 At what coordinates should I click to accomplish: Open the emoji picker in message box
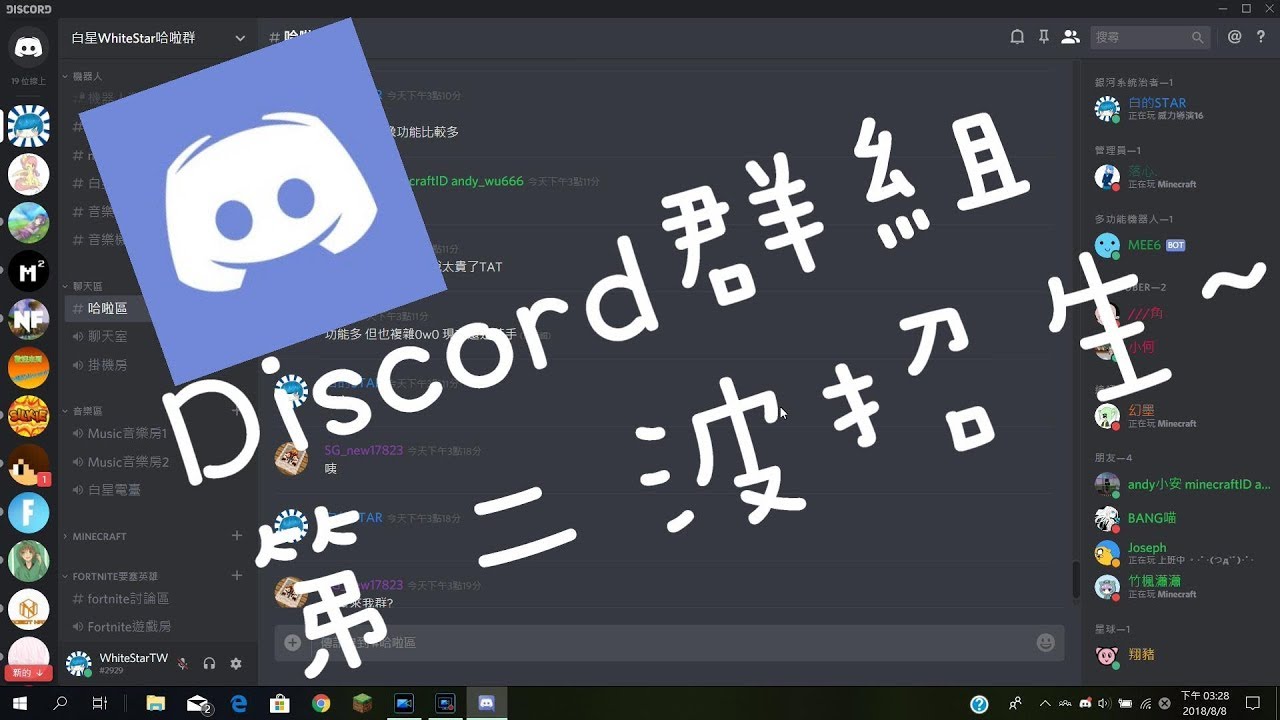click(x=1046, y=643)
